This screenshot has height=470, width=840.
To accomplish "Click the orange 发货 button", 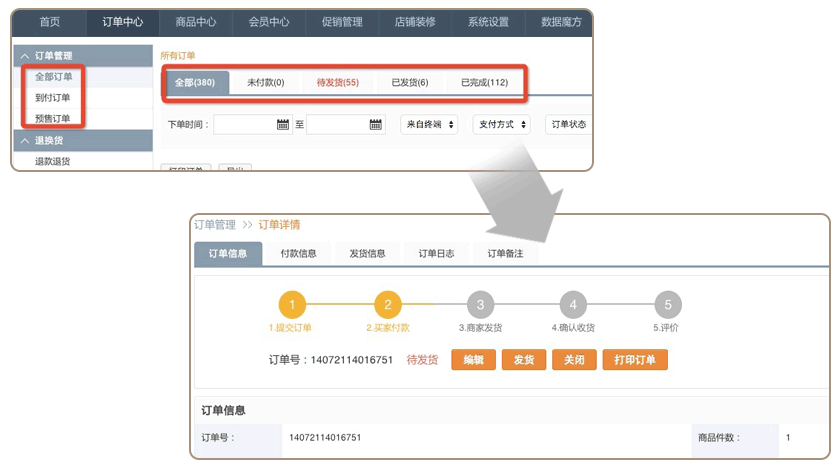I will tap(523, 360).
